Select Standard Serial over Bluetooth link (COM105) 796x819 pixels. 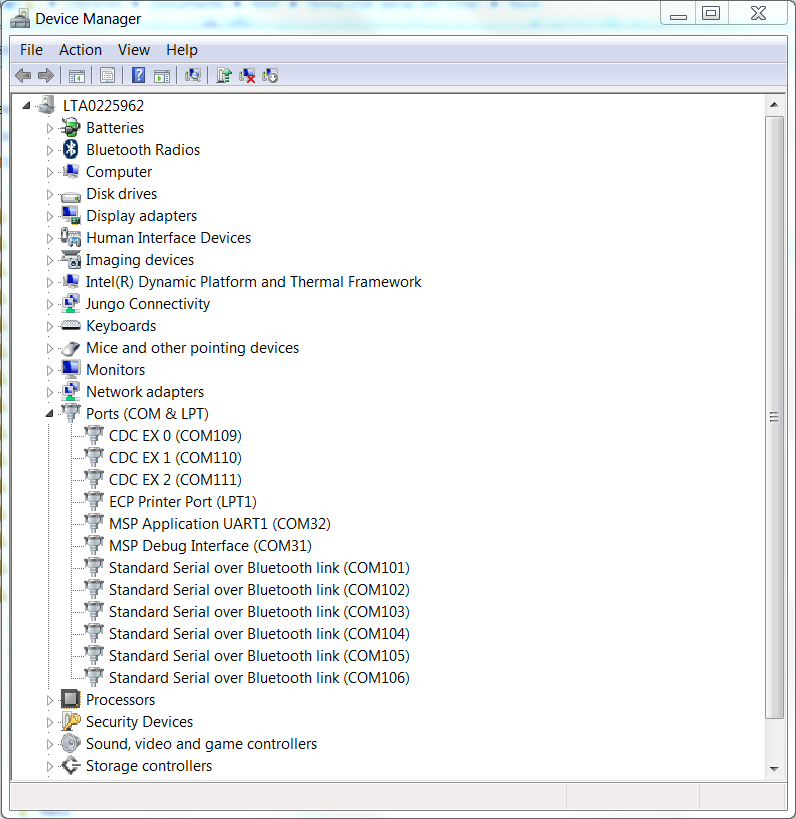[259, 656]
